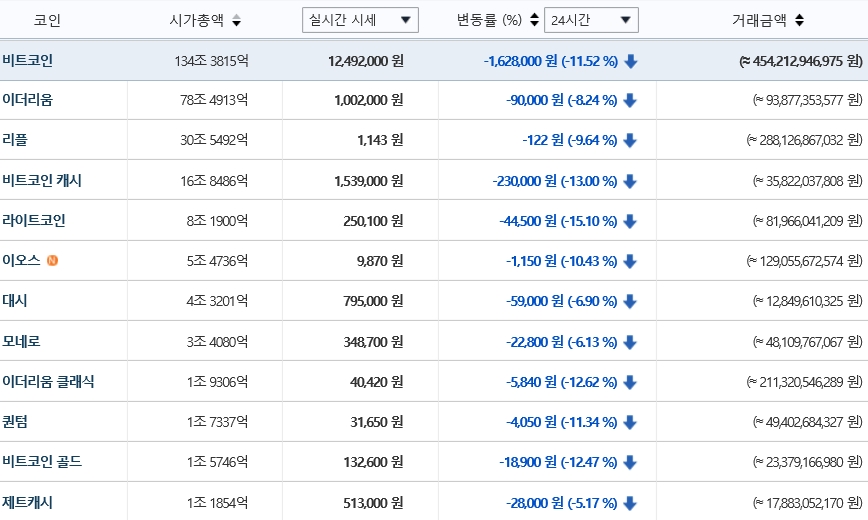This screenshot has height=520, width=868.
Task: Click the -28,000 원 (-5.17 %) change value
Action: click(x=562, y=503)
